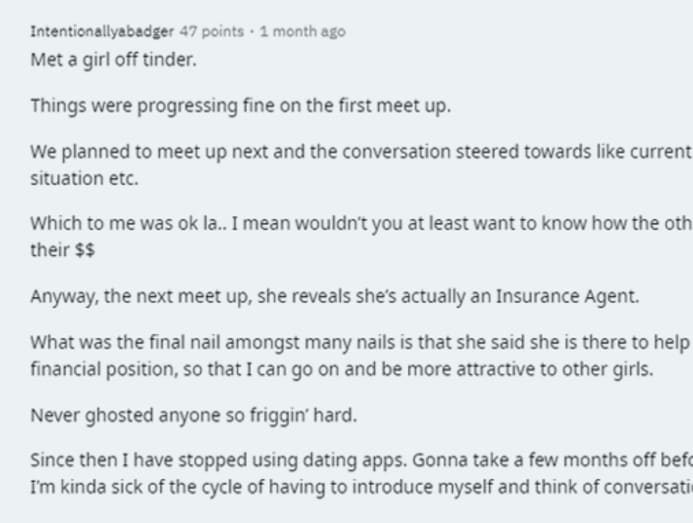Click the 47 points score
Viewport: 693px width, 523px height.
pyautogui.click(x=212, y=32)
